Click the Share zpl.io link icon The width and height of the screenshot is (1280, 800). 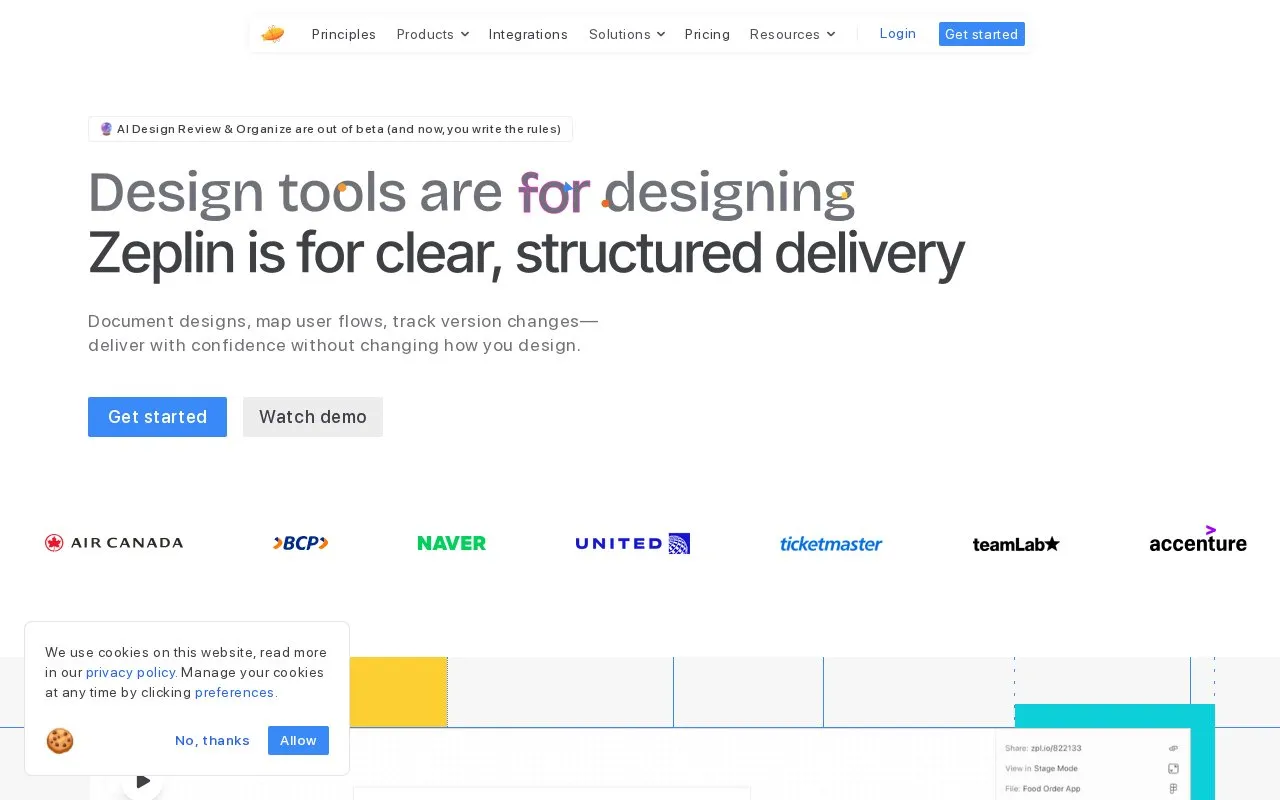1173,748
